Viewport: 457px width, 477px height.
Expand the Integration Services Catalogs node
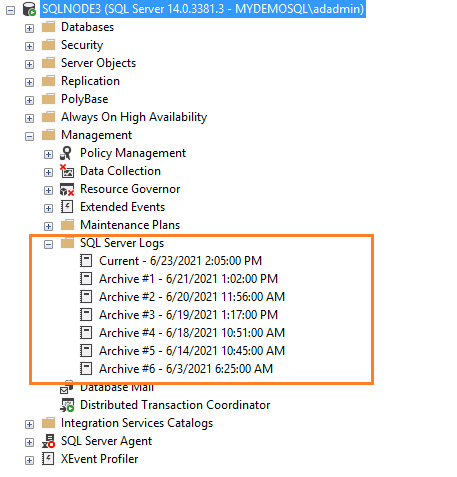29,425
